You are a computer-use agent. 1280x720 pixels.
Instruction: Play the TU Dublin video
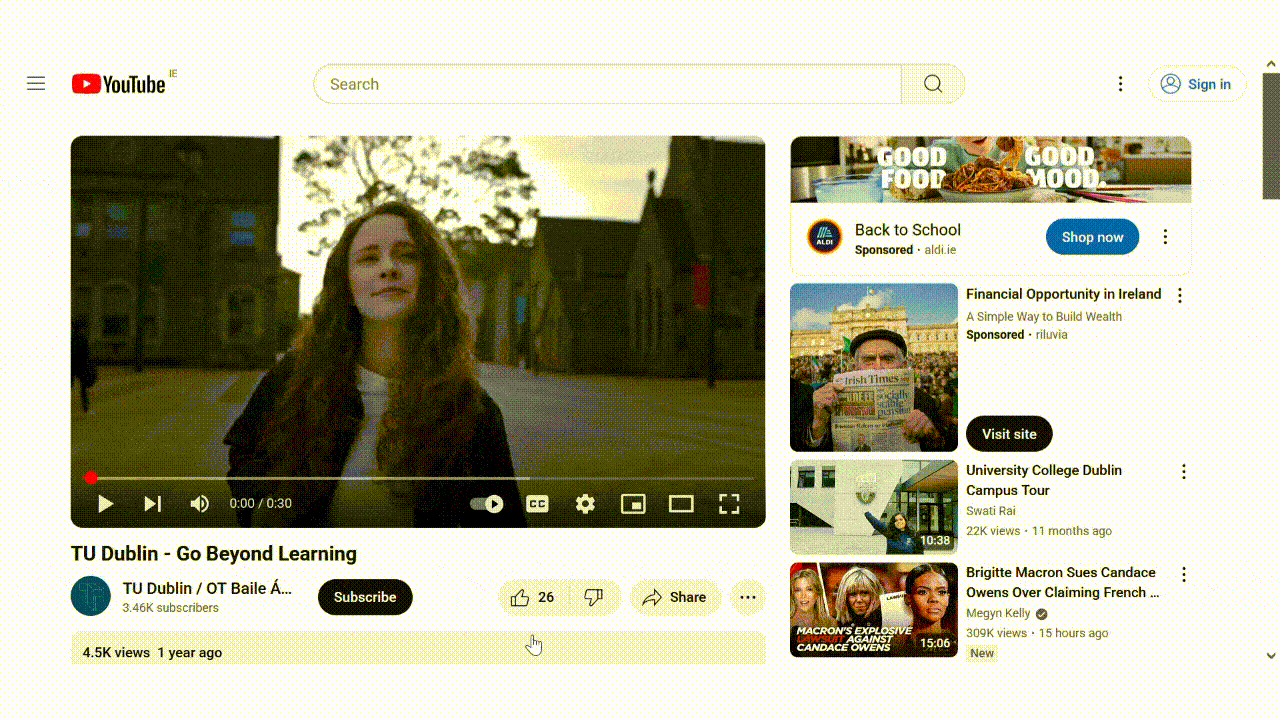105,504
